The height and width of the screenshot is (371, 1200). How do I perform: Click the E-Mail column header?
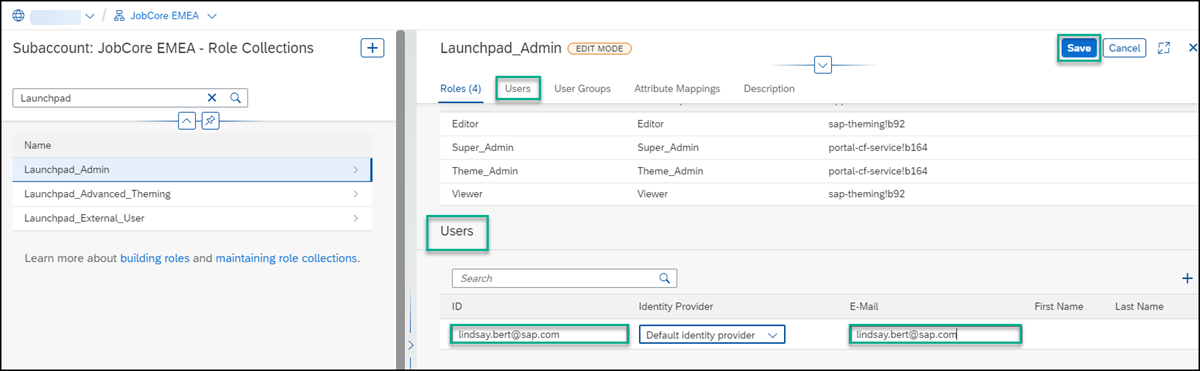pos(863,307)
